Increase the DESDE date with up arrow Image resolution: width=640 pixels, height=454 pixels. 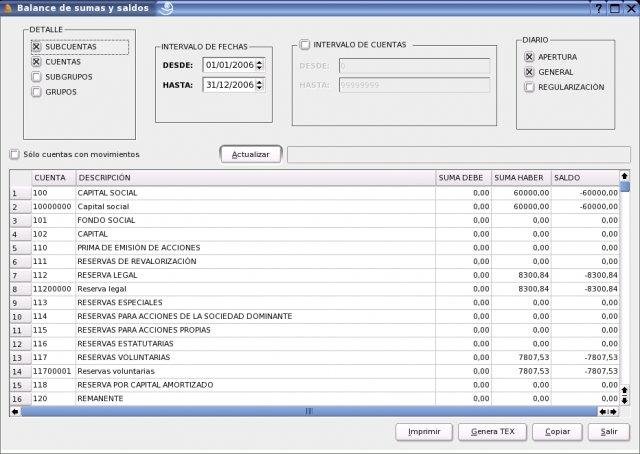(x=260, y=62)
